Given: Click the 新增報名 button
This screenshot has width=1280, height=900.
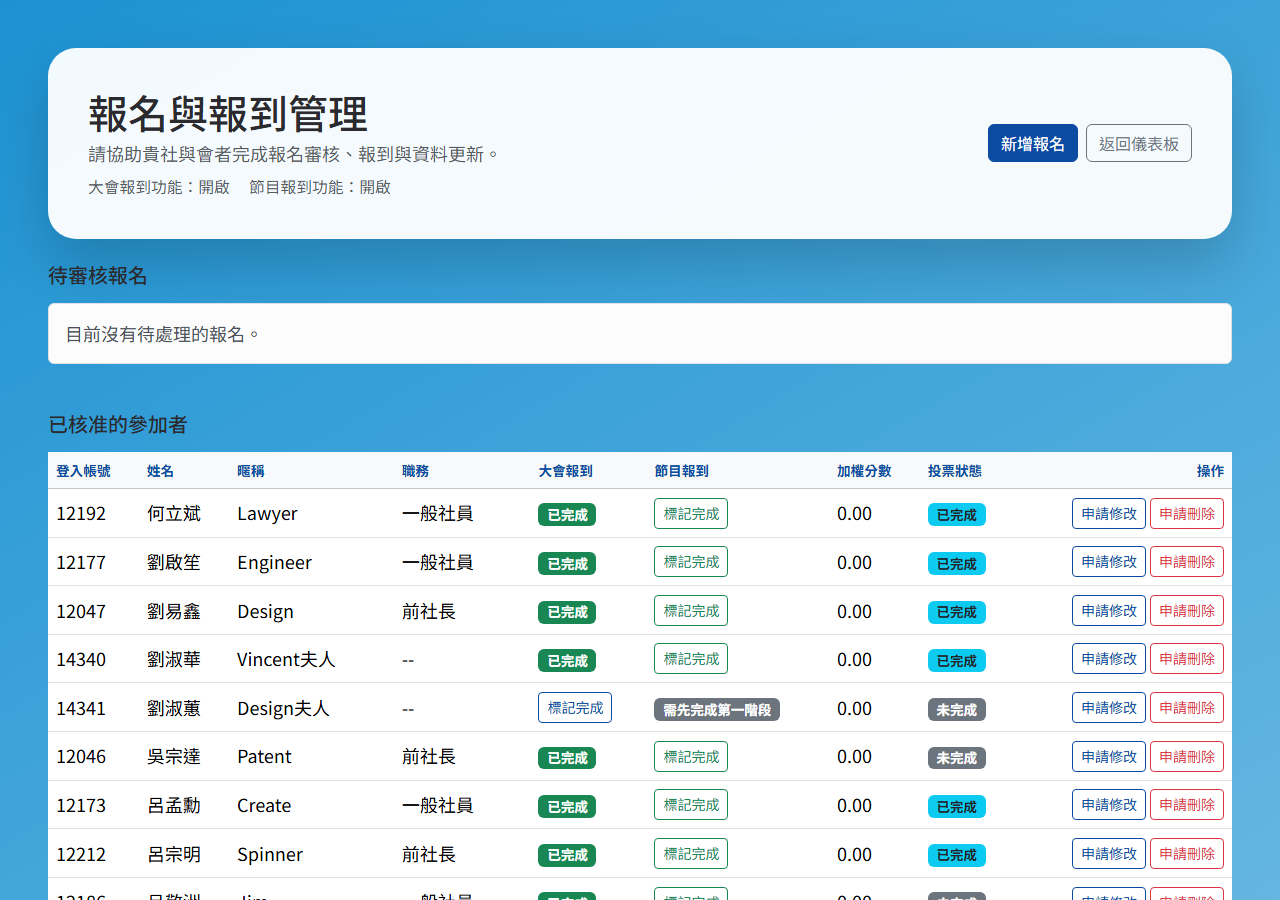Looking at the screenshot, I should pyautogui.click(x=1032, y=143).
